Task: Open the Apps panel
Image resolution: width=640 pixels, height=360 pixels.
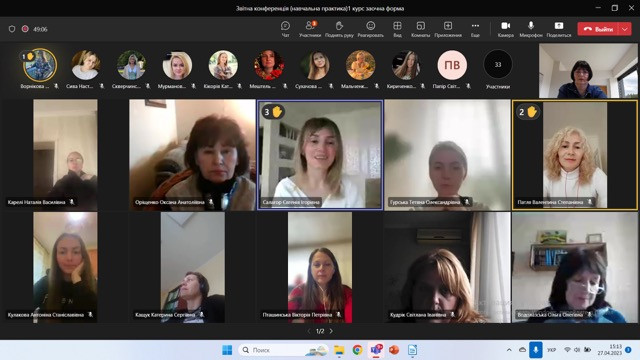Action: 448,29
